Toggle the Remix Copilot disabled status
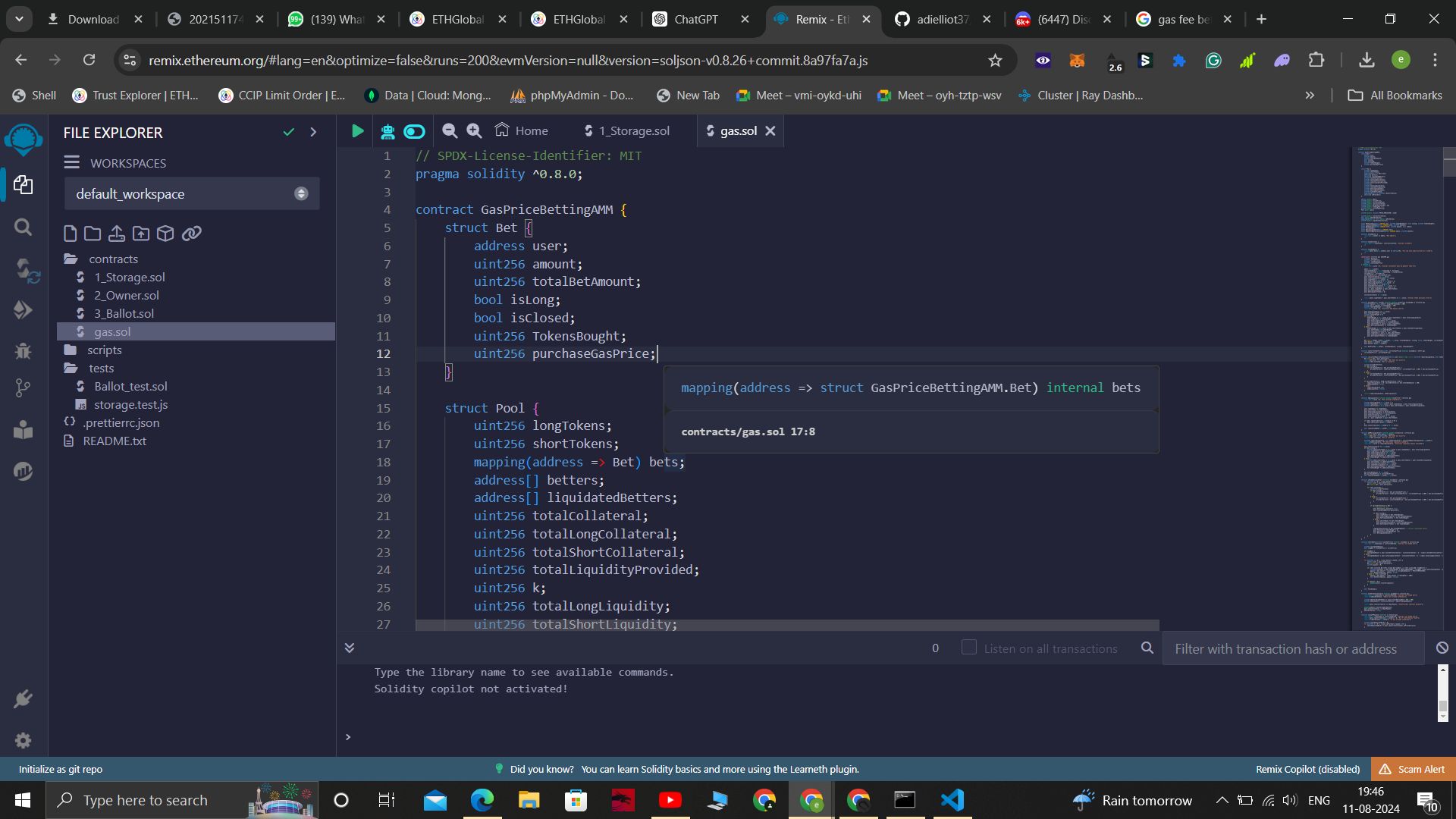1456x819 pixels. click(1308, 768)
